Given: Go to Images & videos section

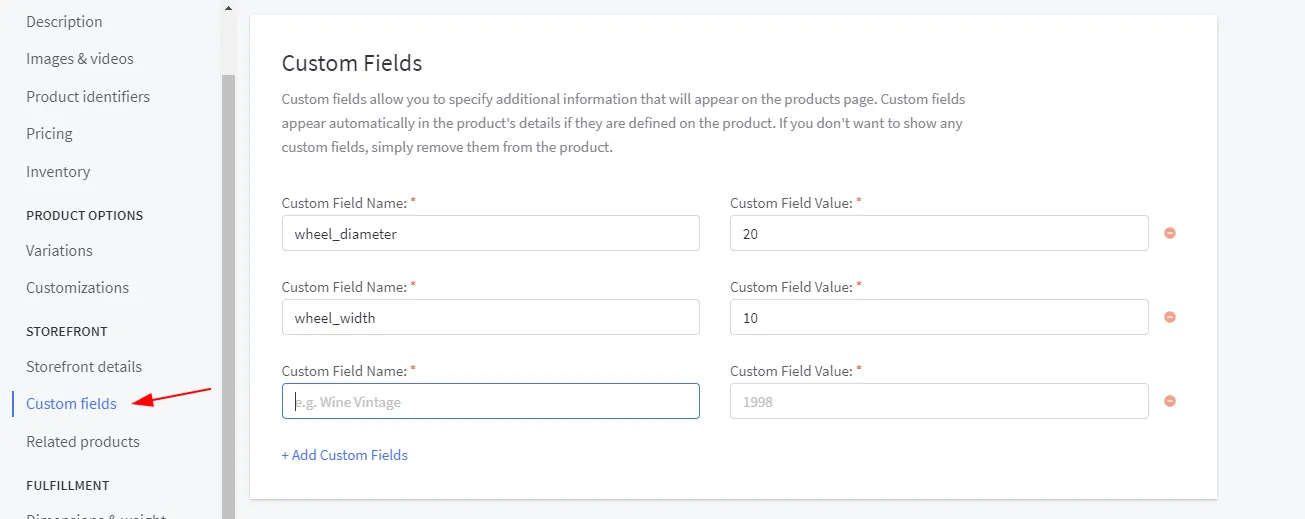Looking at the screenshot, I should point(80,59).
